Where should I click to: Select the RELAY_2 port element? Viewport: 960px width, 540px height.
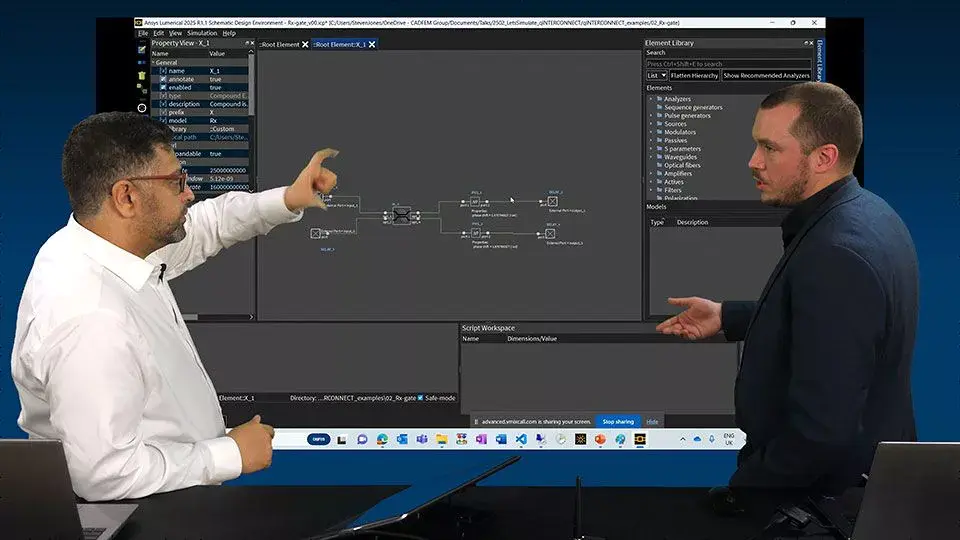click(x=552, y=201)
